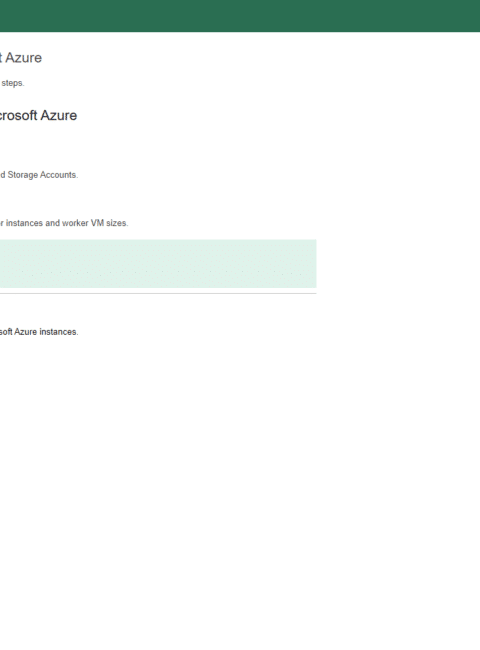Viewport: 480px width, 650px height.
Task: Click 'Azure' in the bottom description line
Action: tap(24, 332)
